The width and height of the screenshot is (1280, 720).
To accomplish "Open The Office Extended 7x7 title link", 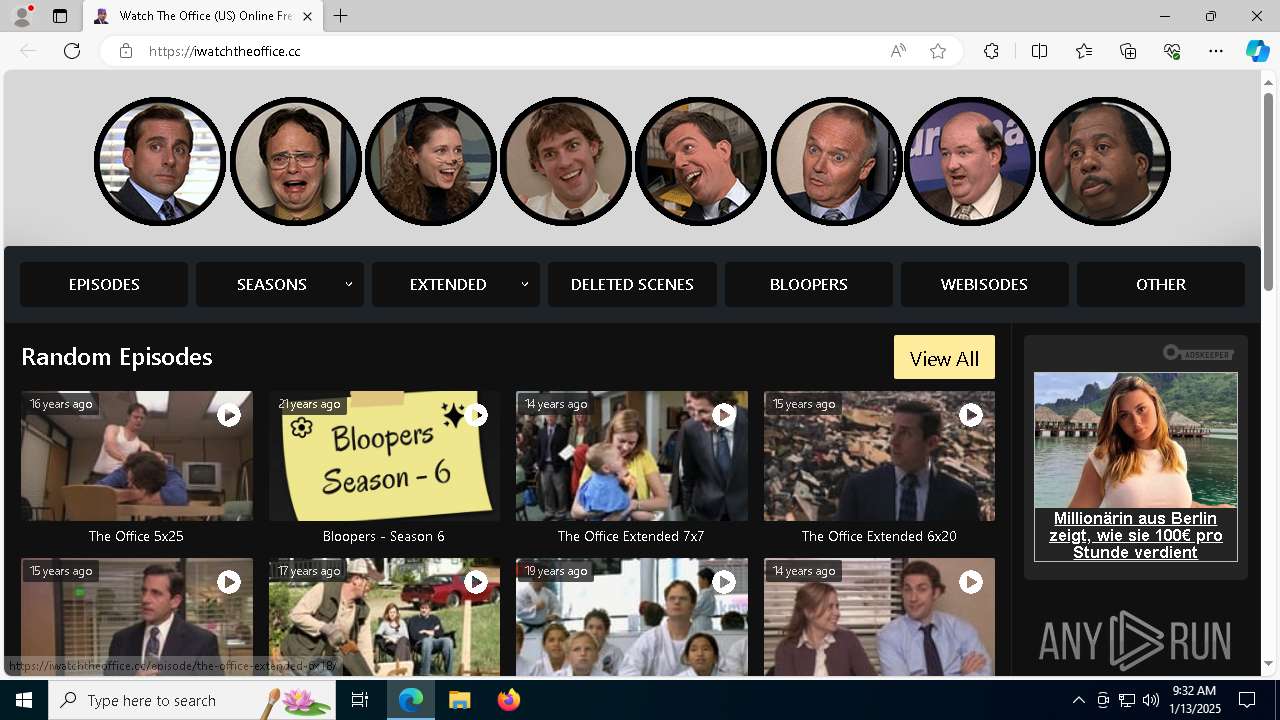I will tap(631, 536).
